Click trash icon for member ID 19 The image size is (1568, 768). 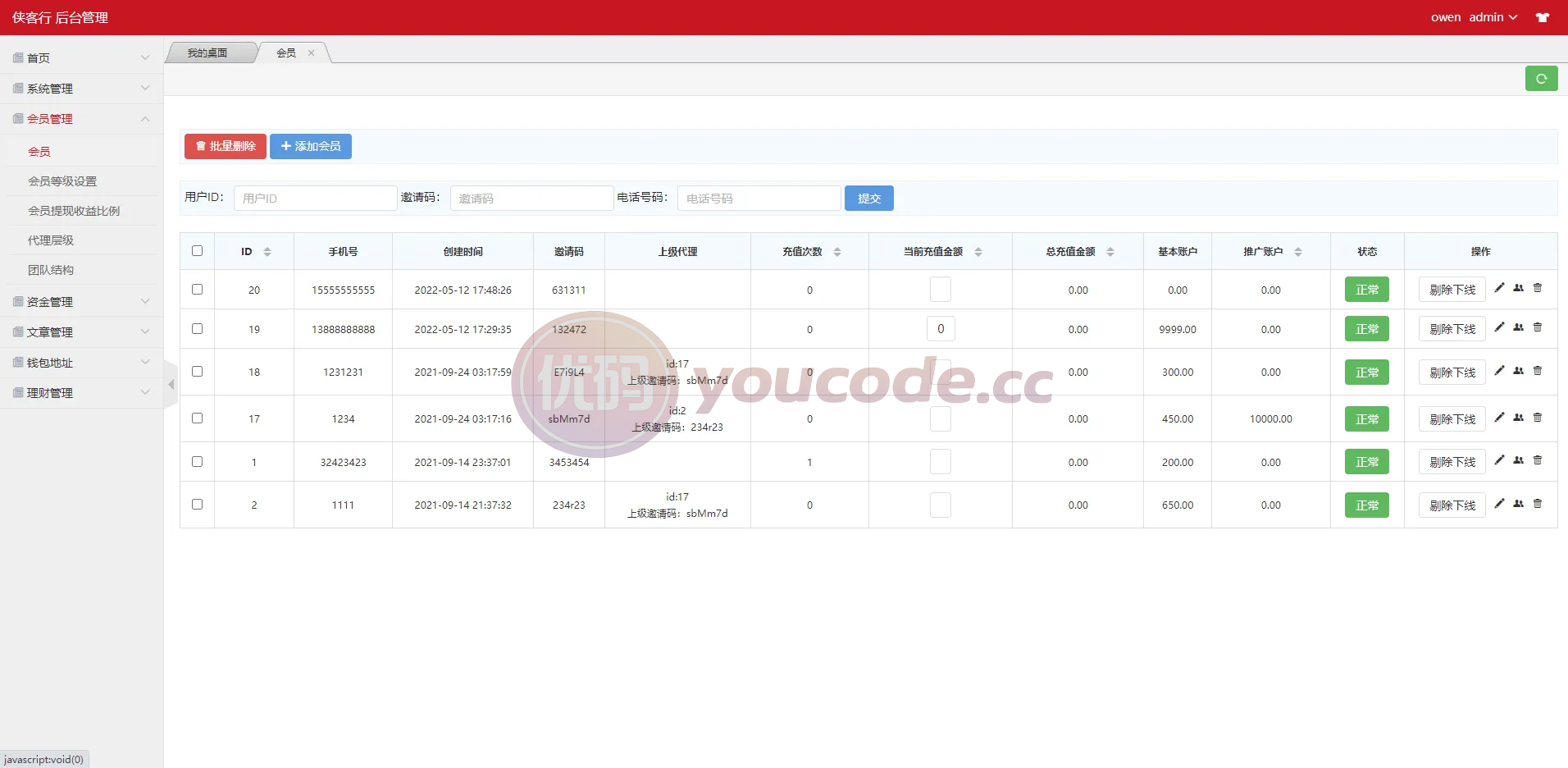click(x=1538, y=327)
